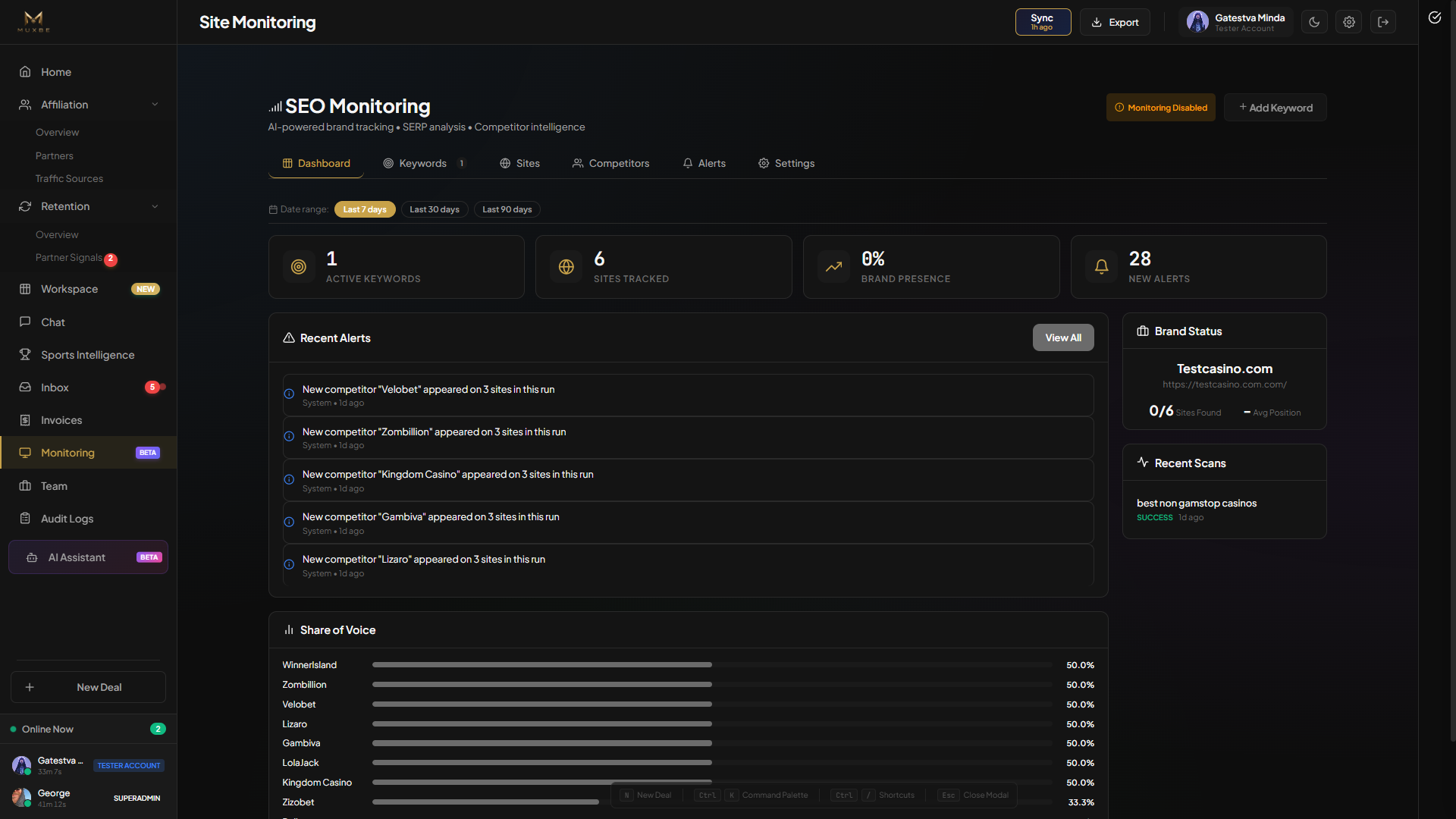Click the checkmark circle icon at top right
The height and width of the screenshot is (819, 1456).
click(1435, 17)
